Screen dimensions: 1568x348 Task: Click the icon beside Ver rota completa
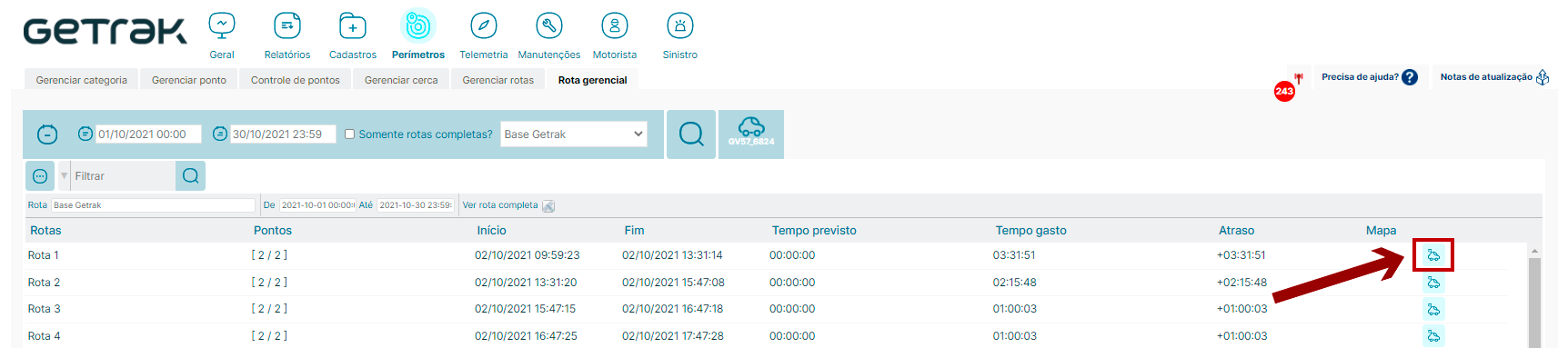(548, 206)
